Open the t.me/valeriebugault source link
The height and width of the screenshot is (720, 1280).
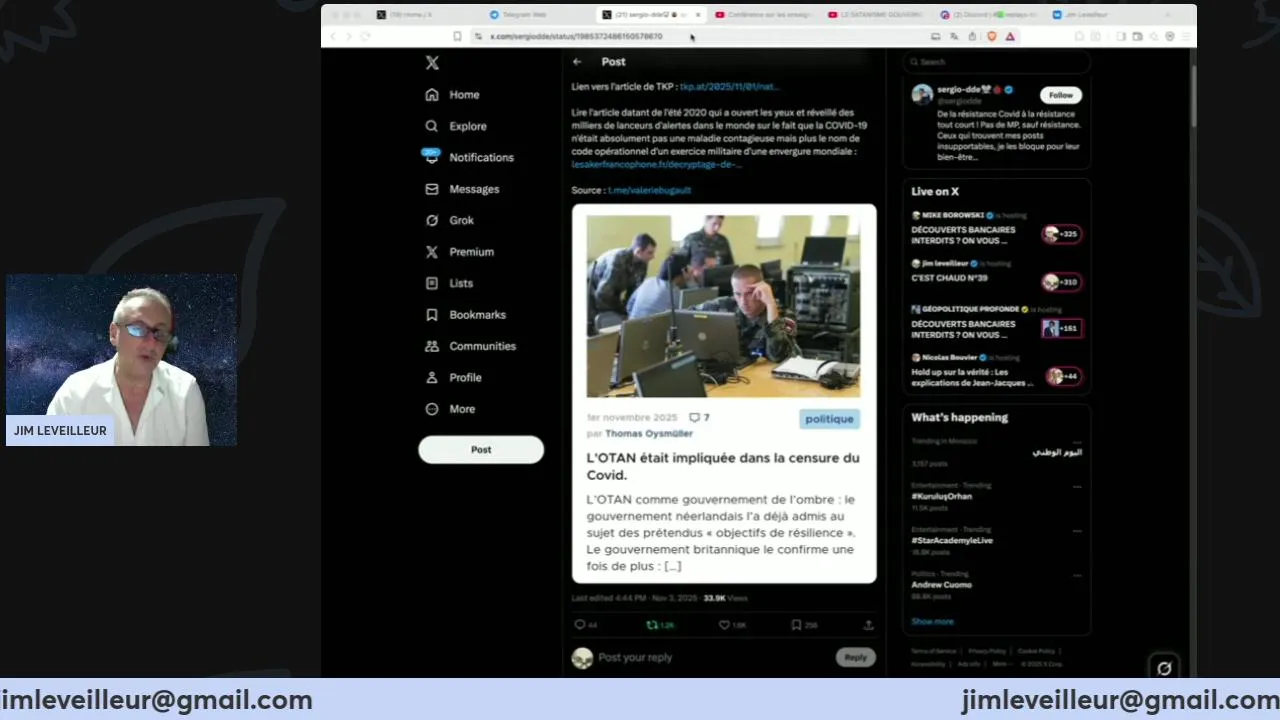click(x=649, y=190)
